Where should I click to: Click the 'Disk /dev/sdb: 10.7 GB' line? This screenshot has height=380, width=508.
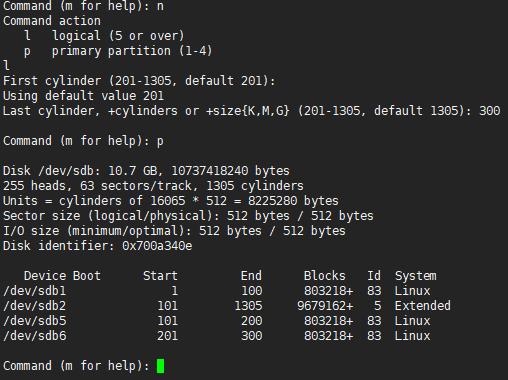[146, 171]
